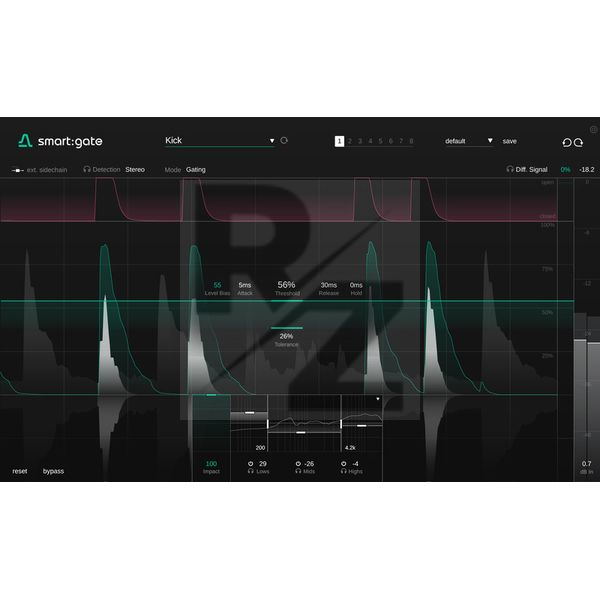Click the 0.7 dB in value
The image size is (600, 600).
pos(587,464)
